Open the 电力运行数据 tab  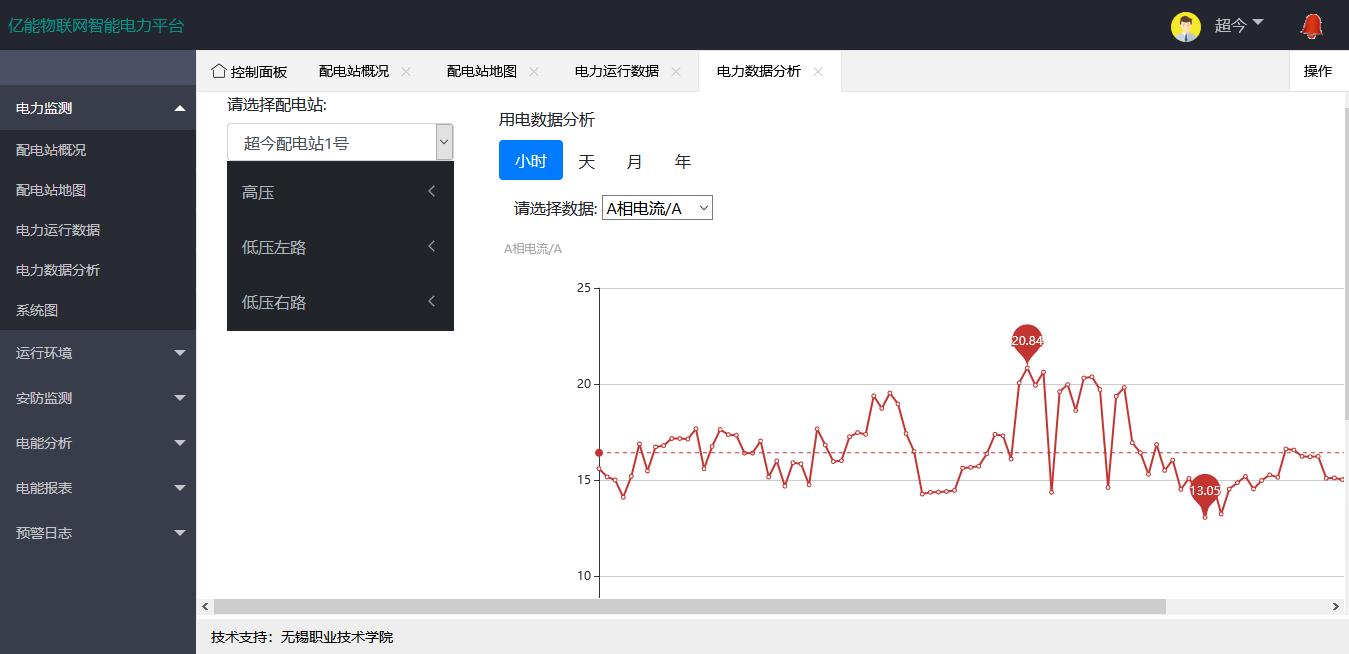coord(616,71)
